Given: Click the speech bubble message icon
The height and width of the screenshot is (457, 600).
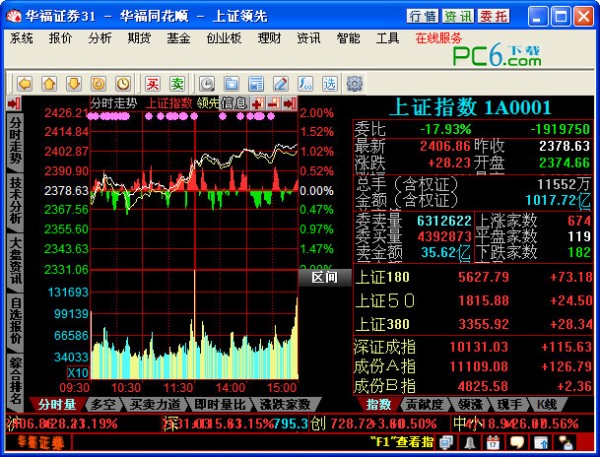Looking at the screenshot, I should pyautogui.click(x=517, y=442).
